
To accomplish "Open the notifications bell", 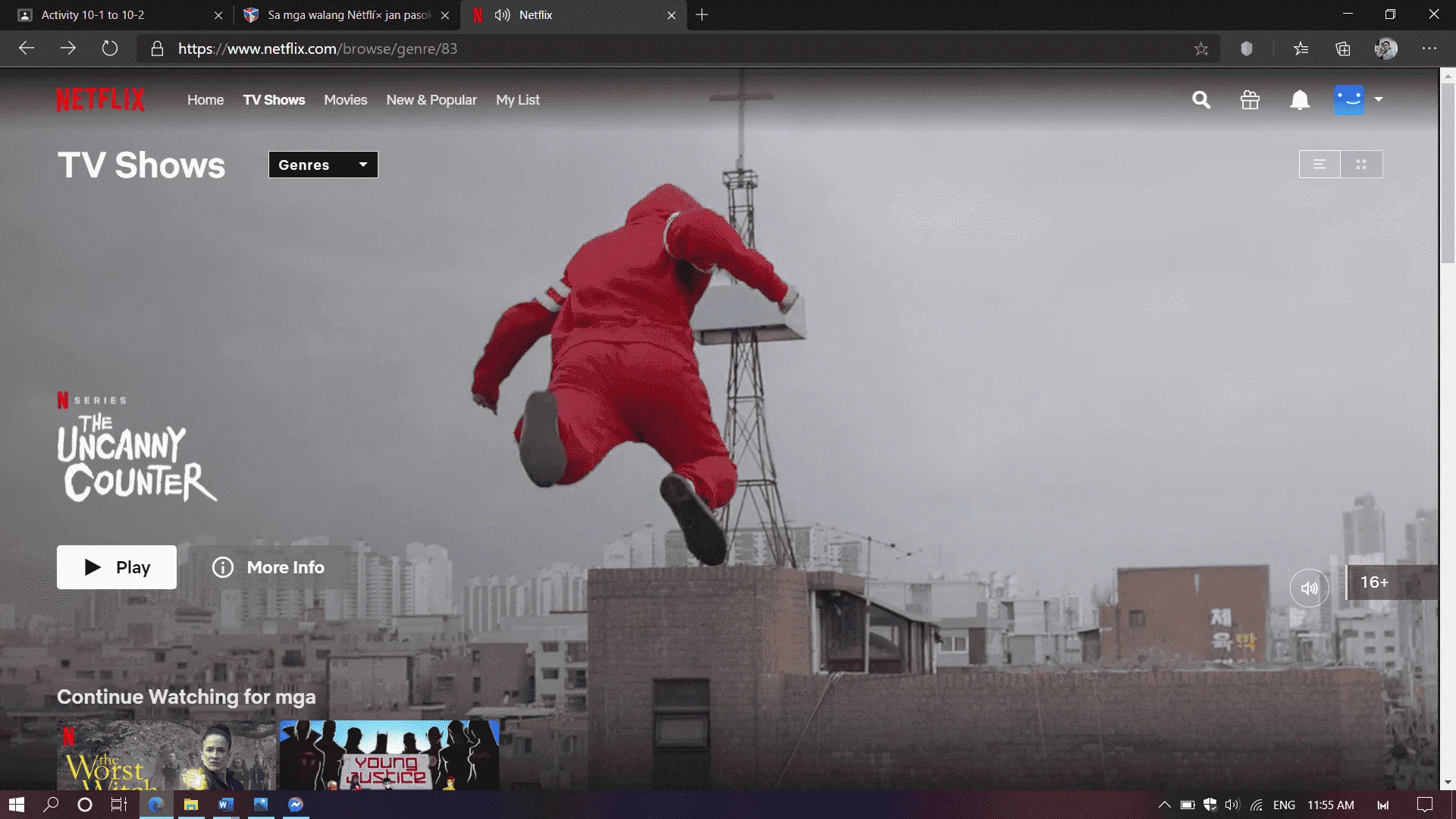I will [x=1300, y=100].
